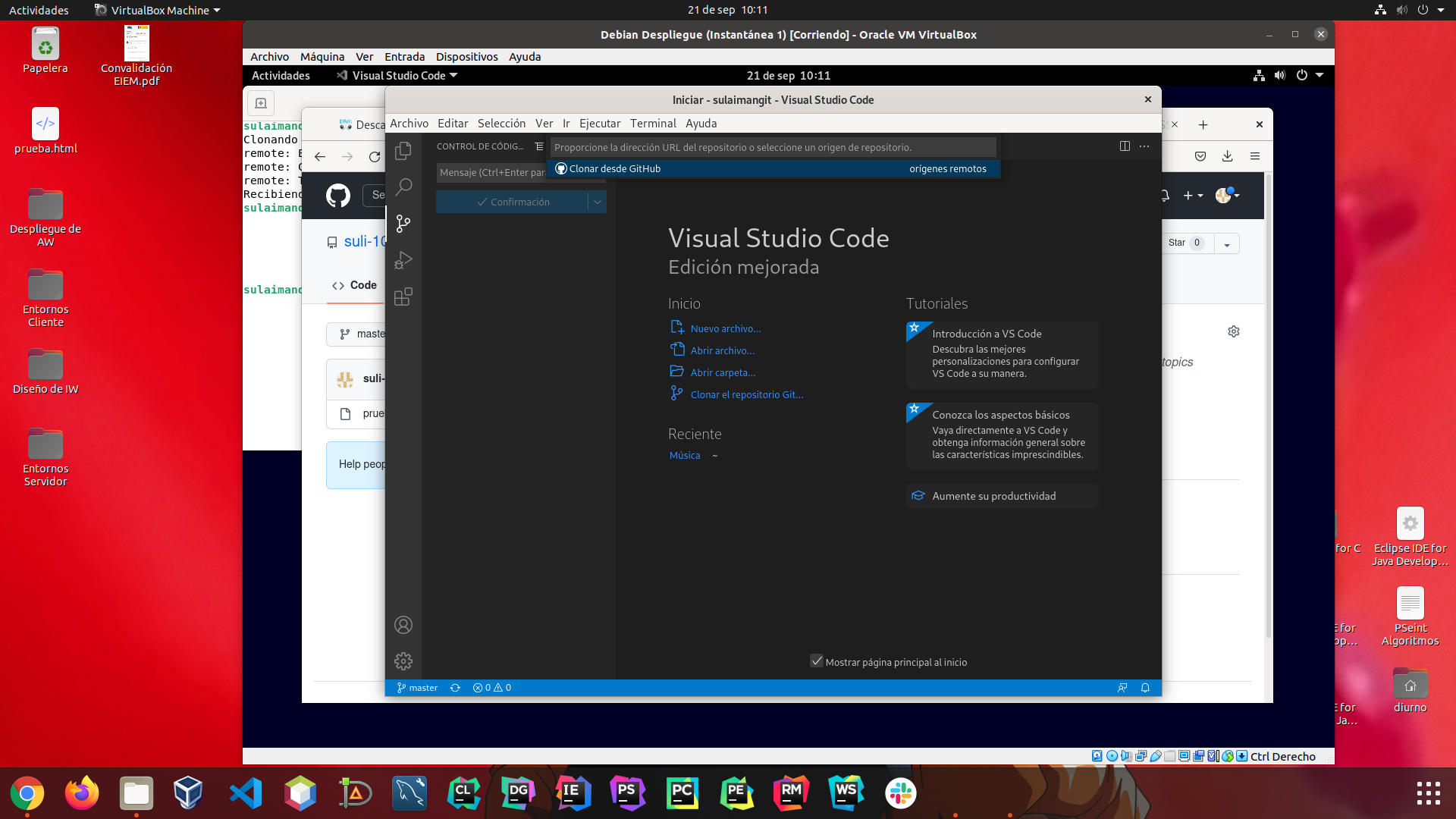Image resolution: width=1456 pixels, height=819 pixels.
Task: Open the Manage gear icon in VS Code
Action: [x=403, y=661]
